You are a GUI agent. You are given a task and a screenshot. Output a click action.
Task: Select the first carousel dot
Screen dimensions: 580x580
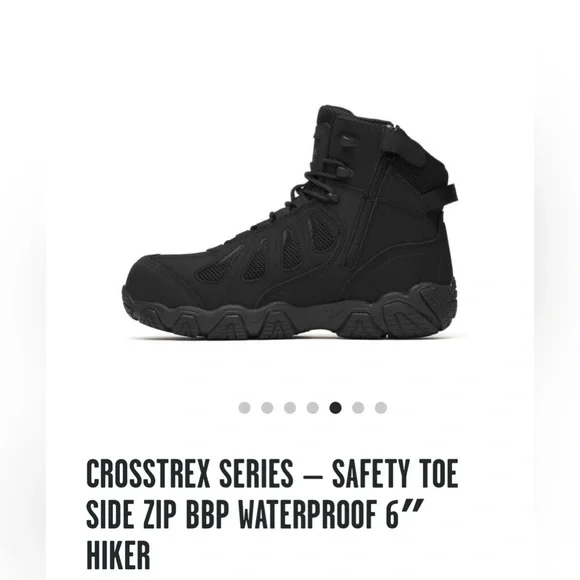click(244, 408)
